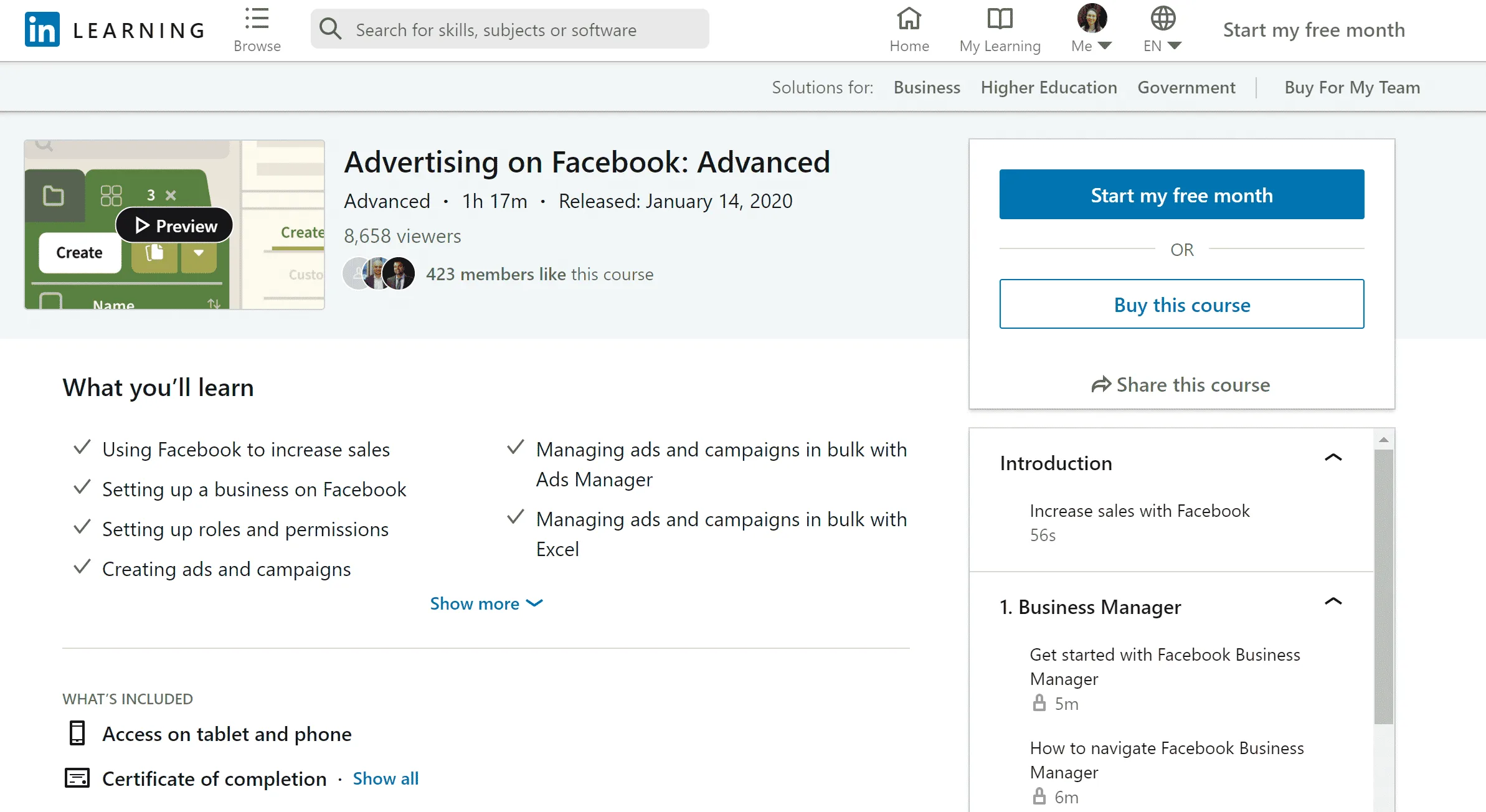Open the Browse menu icon
Image resolution: width=1486 pixels, height=812 pixels.
point(257,19)
